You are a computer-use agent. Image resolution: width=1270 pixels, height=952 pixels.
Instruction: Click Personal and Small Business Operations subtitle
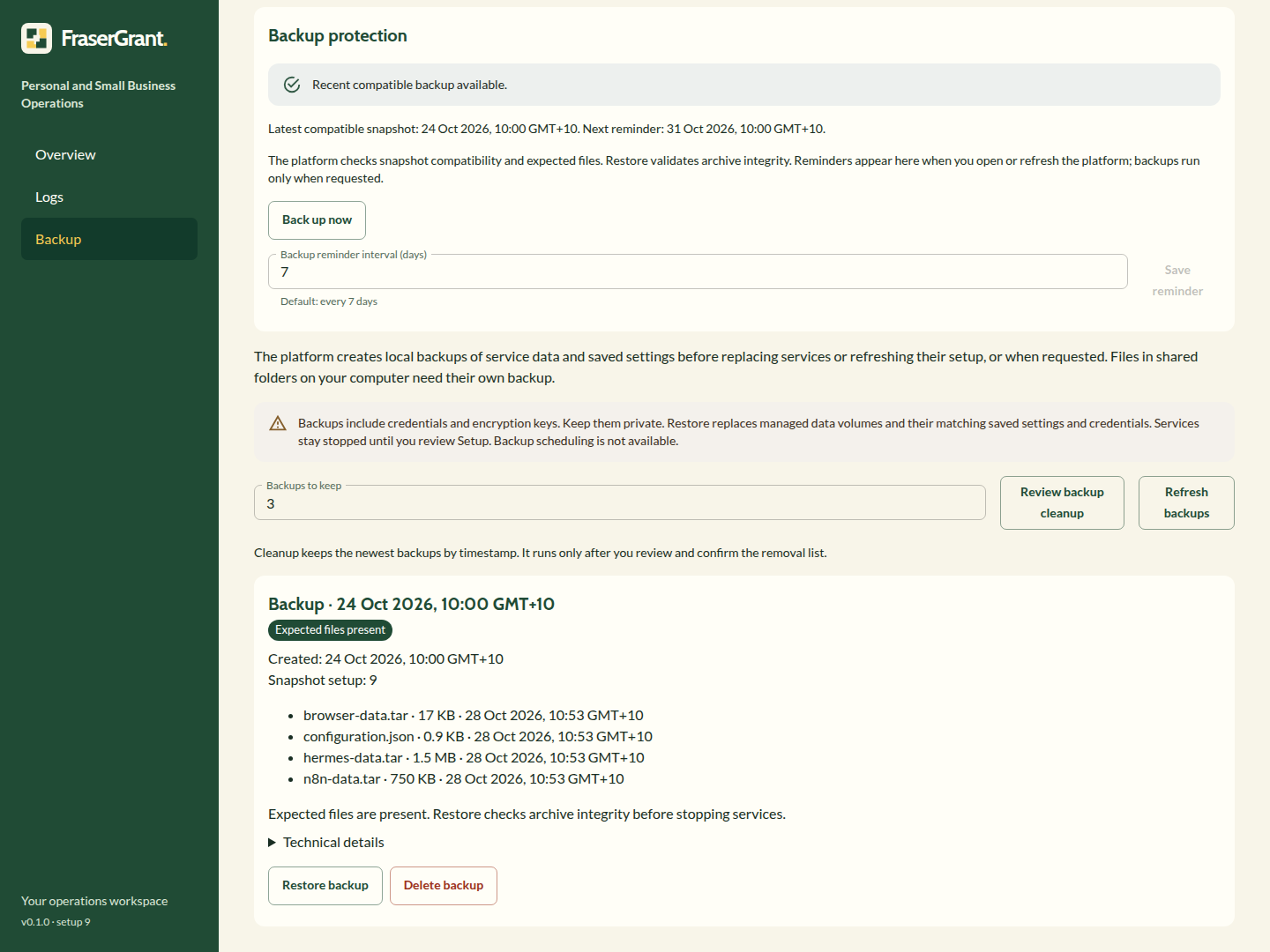(99, 94)
